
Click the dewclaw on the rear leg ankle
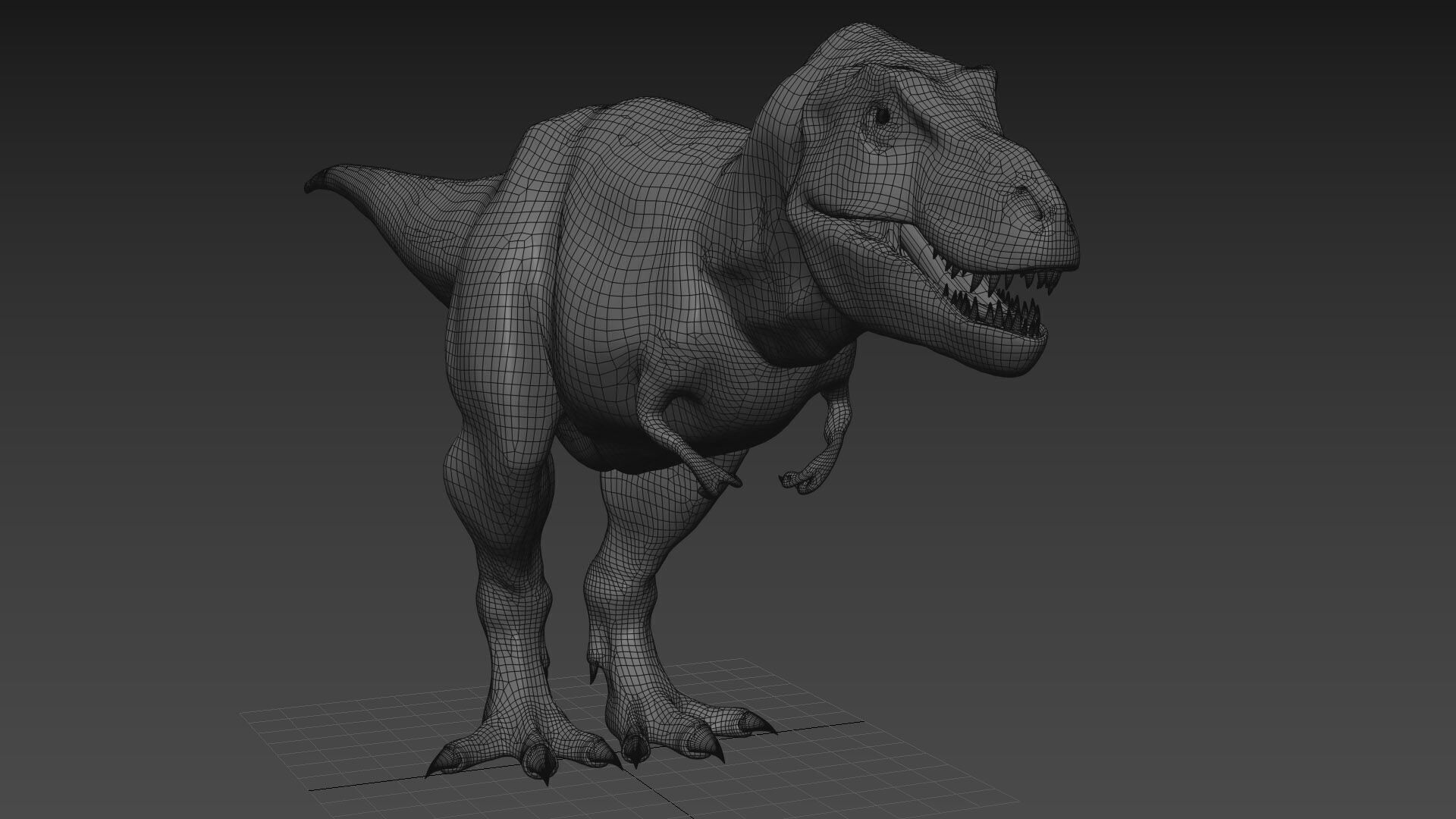click(x=594, y=673)
